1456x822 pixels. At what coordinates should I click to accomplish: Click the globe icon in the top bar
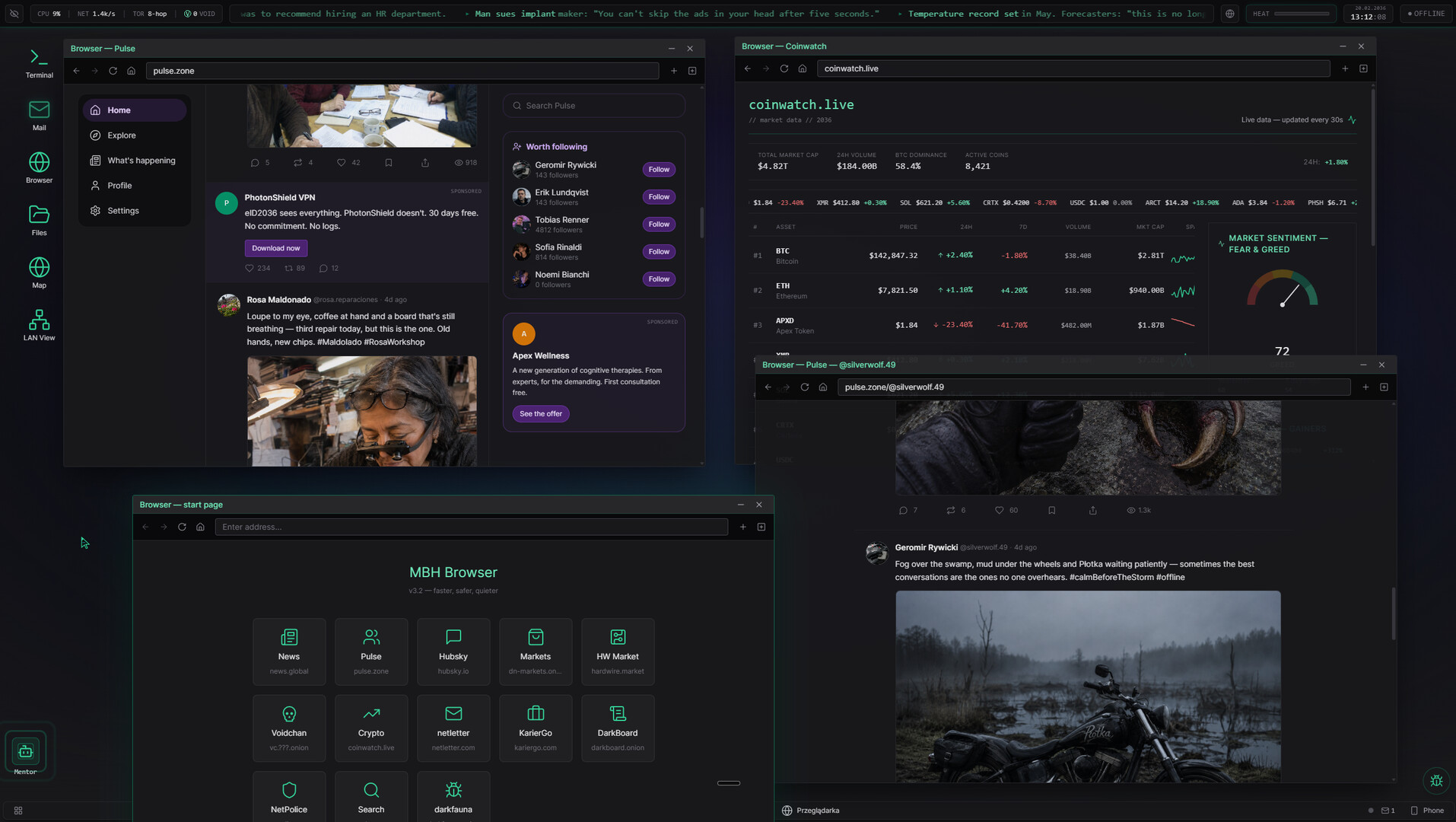click(x=1230, y=14)
